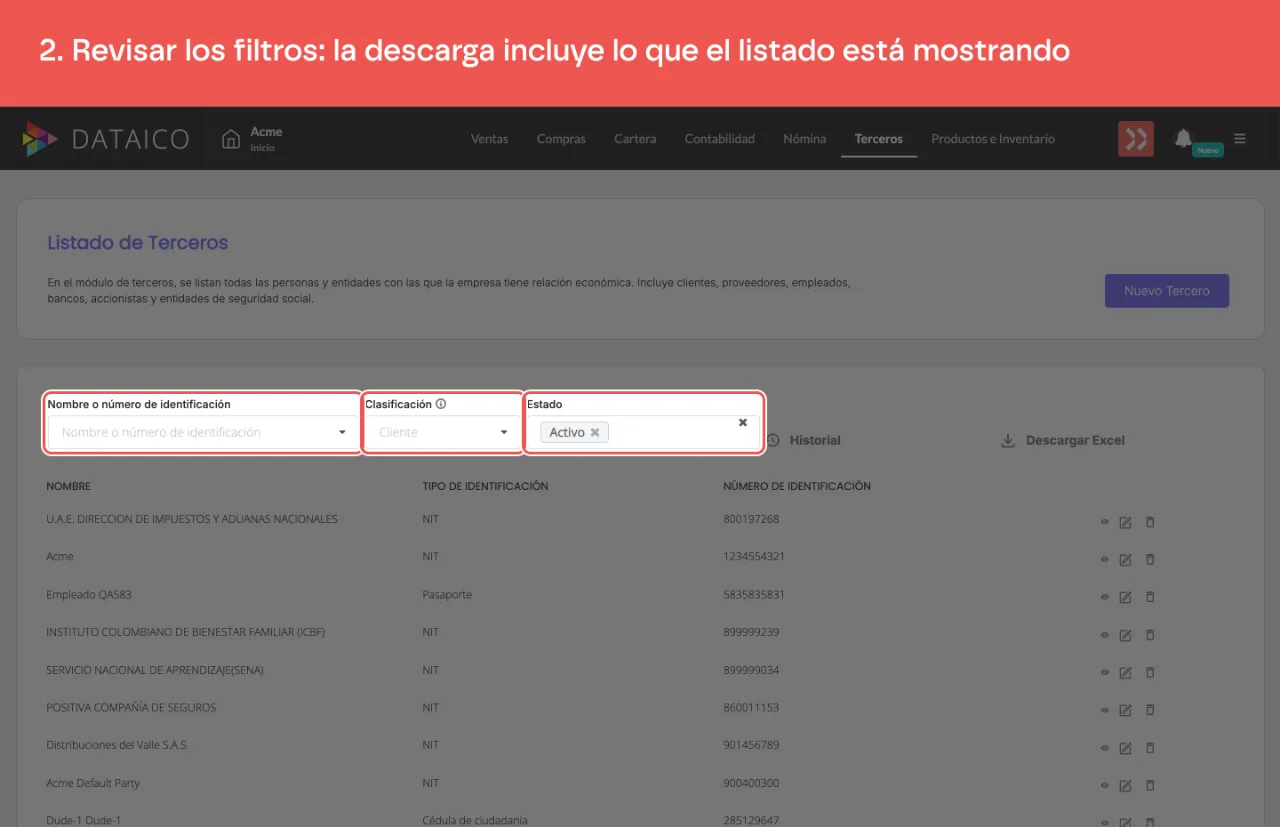The width and height of the screenshot is (1280, 827).
Task: Delete the Empleado QA583 row
Action: click(1150, 597)
